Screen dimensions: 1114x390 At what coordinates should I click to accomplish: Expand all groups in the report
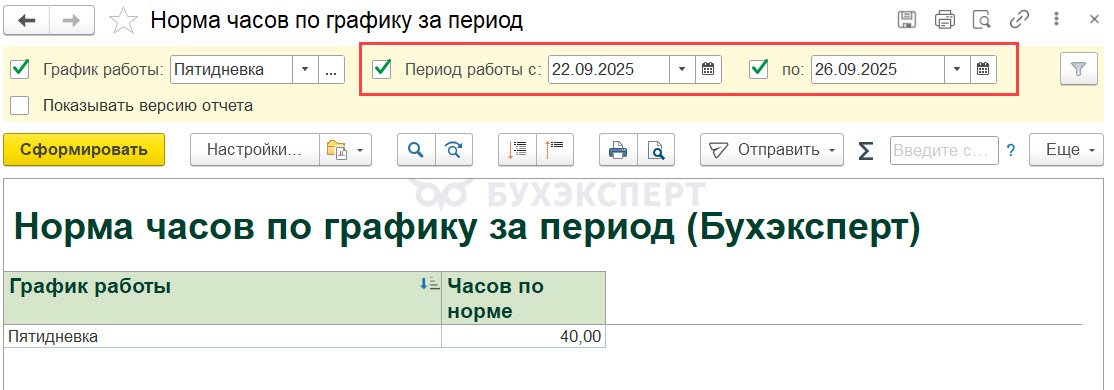(518, 150)
